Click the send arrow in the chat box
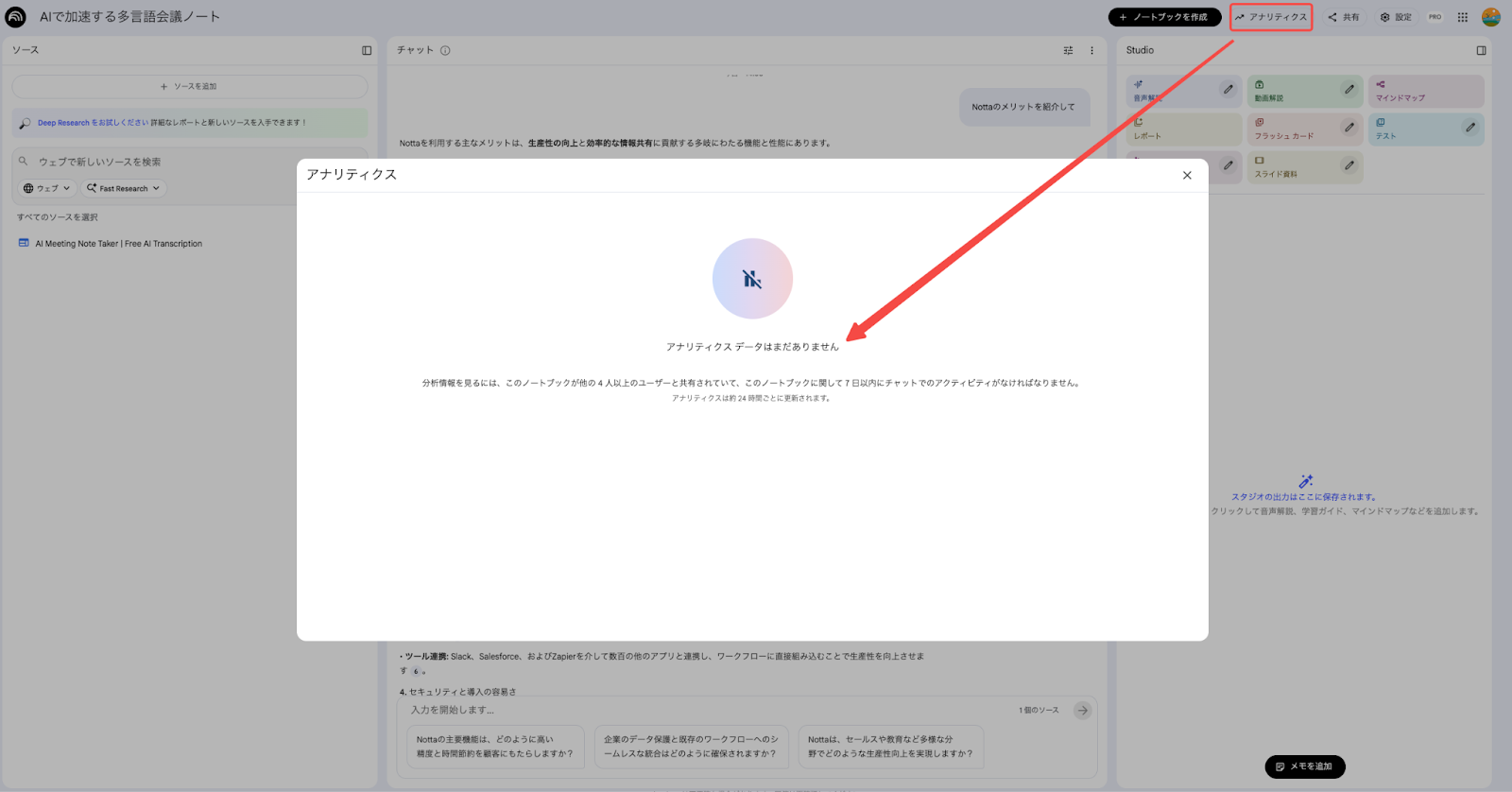 point(1082,710)
